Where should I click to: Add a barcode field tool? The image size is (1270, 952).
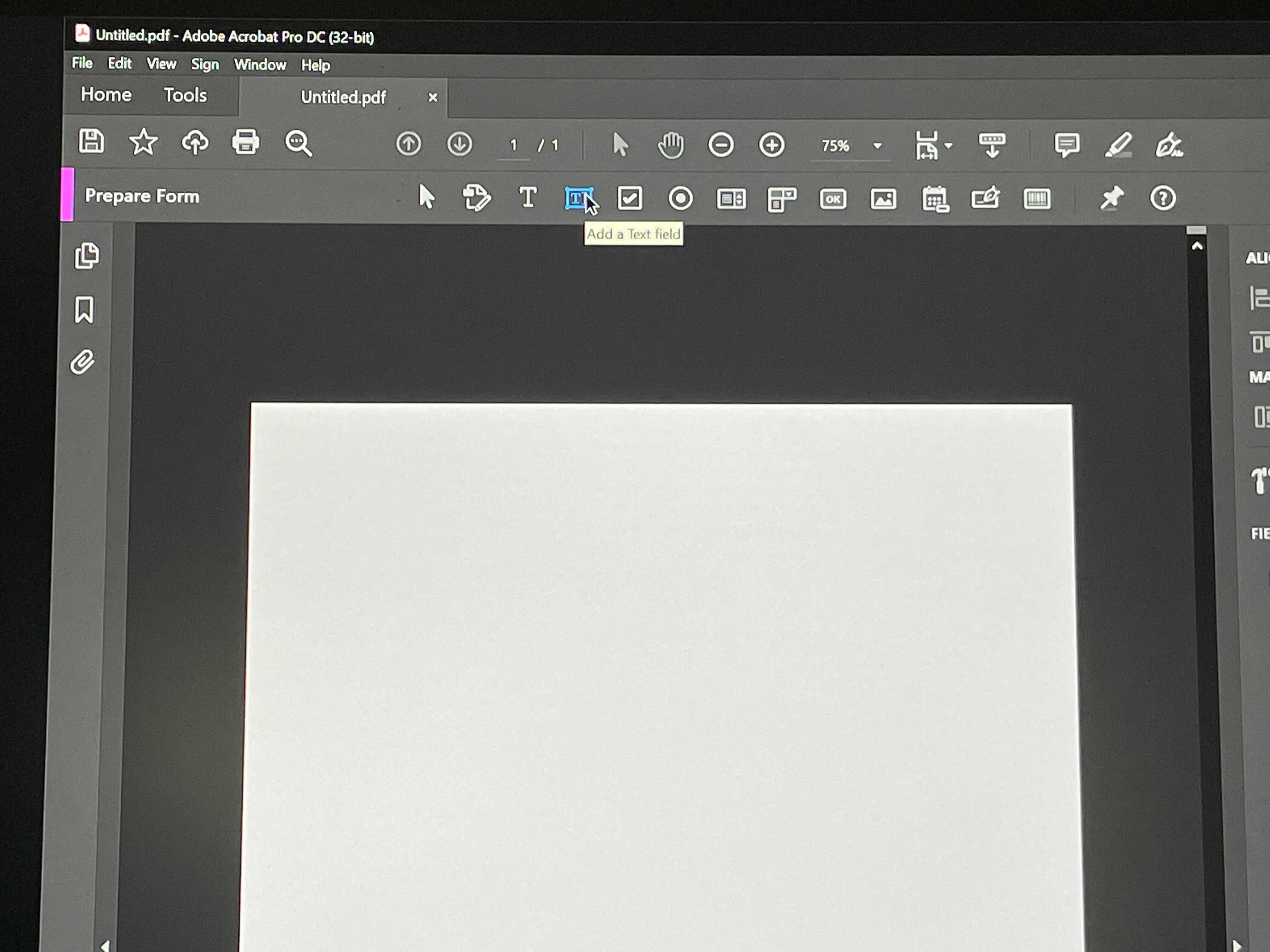(1036, 199)
